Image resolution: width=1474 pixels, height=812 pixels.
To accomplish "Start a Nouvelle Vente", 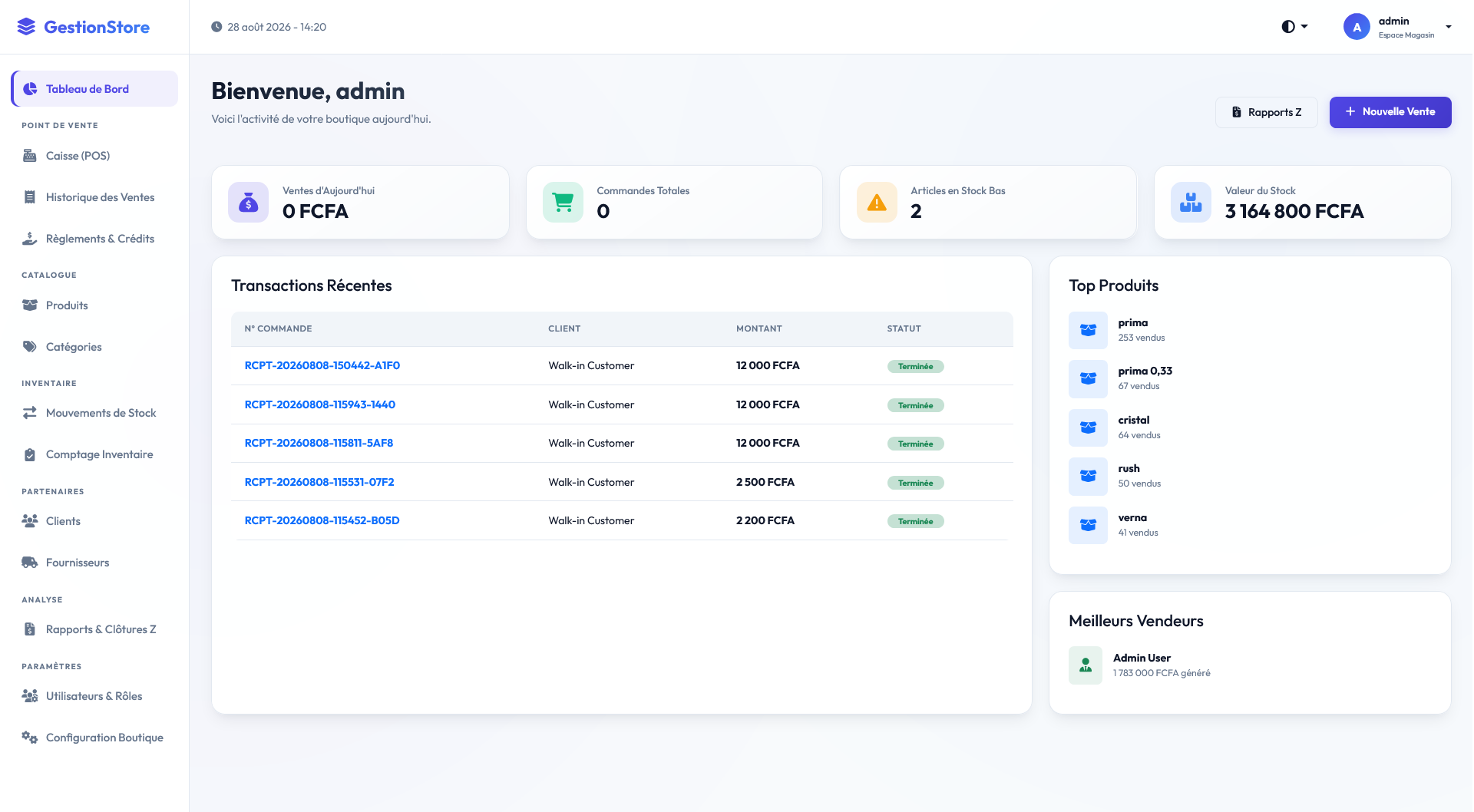I will tap(1390, 112).
